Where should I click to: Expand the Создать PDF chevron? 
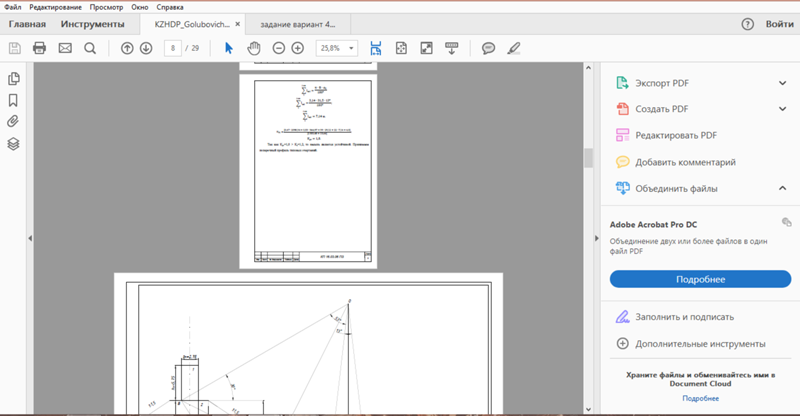[x=782, y=109]
